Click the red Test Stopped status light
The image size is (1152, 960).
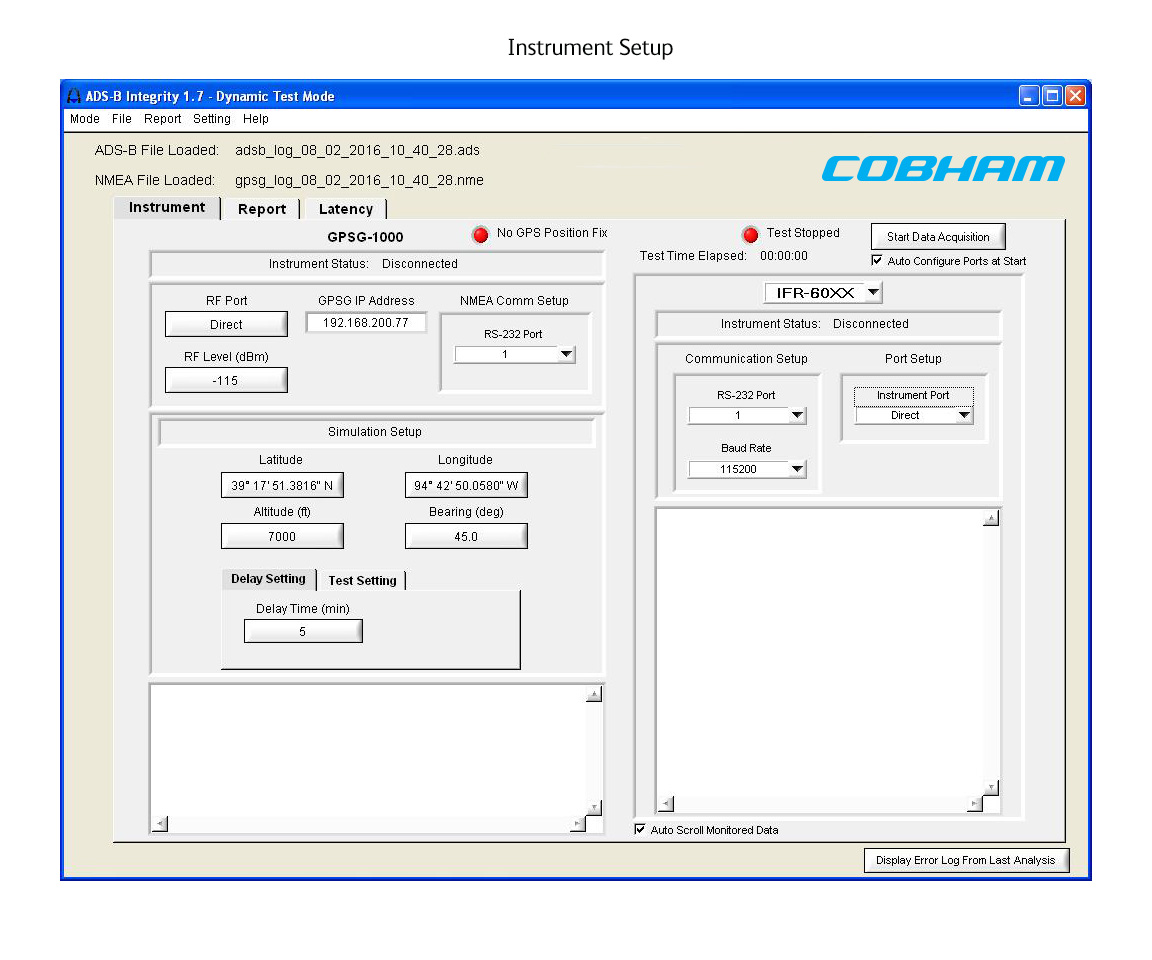(x=750, y=234)
